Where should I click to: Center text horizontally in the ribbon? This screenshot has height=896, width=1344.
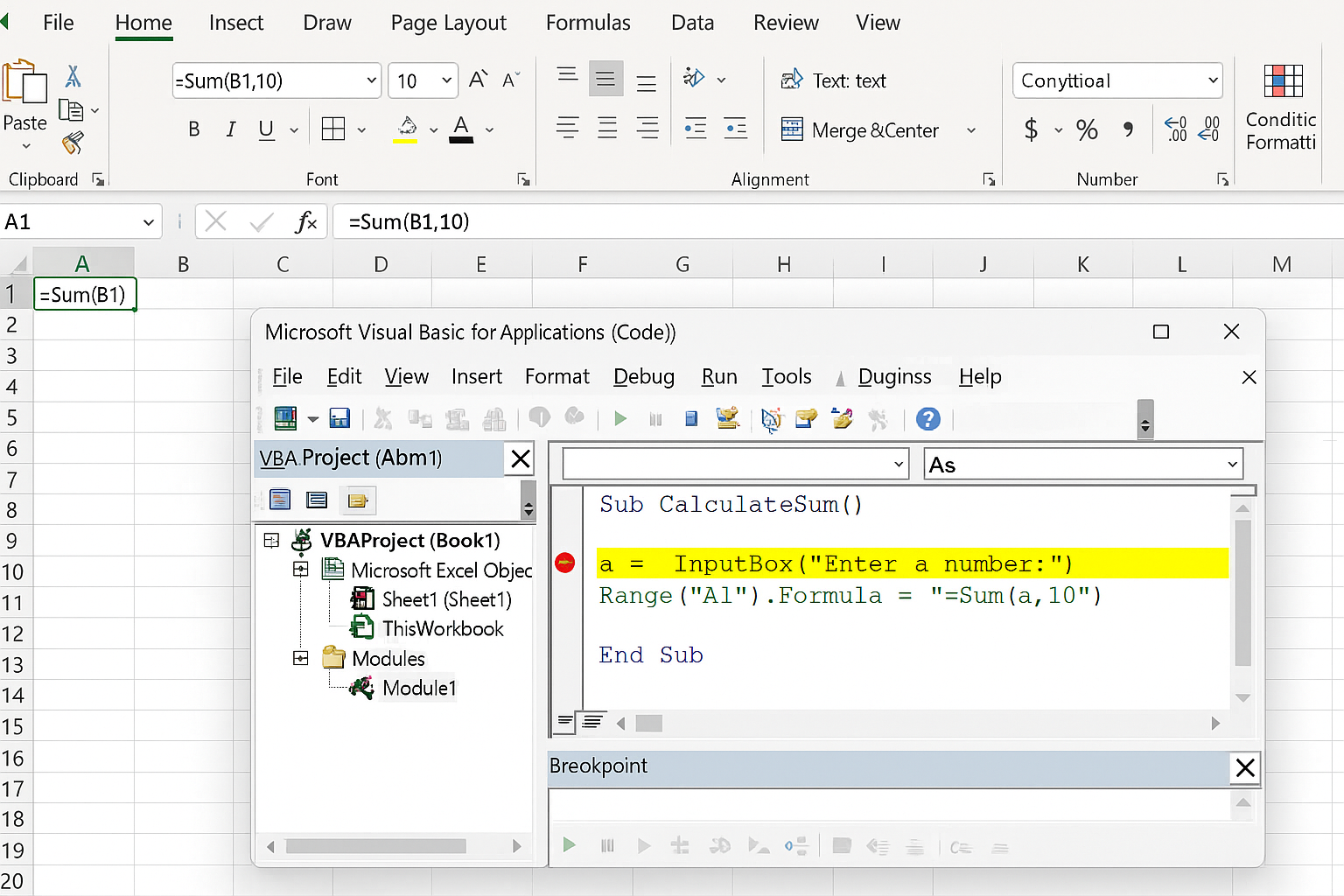click(x=607, y=129)
